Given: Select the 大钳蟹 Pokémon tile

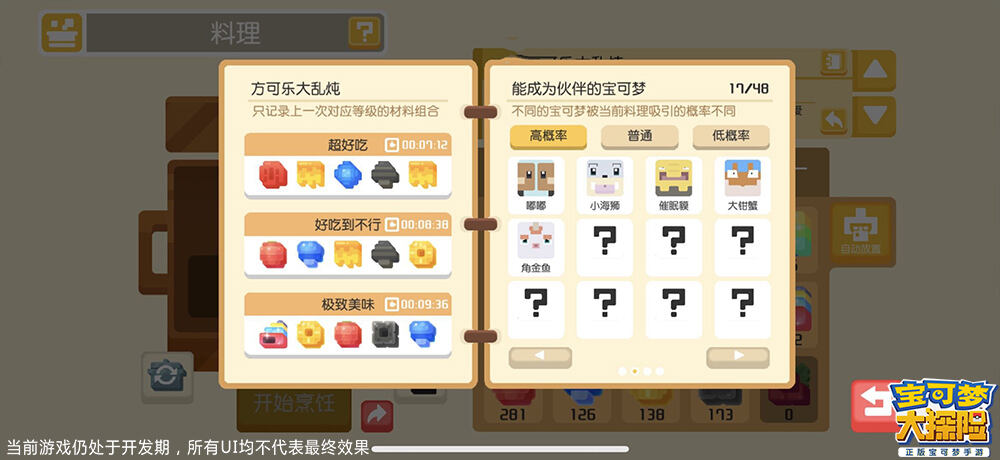Looking at the screenshot, I should coord(742,185).
